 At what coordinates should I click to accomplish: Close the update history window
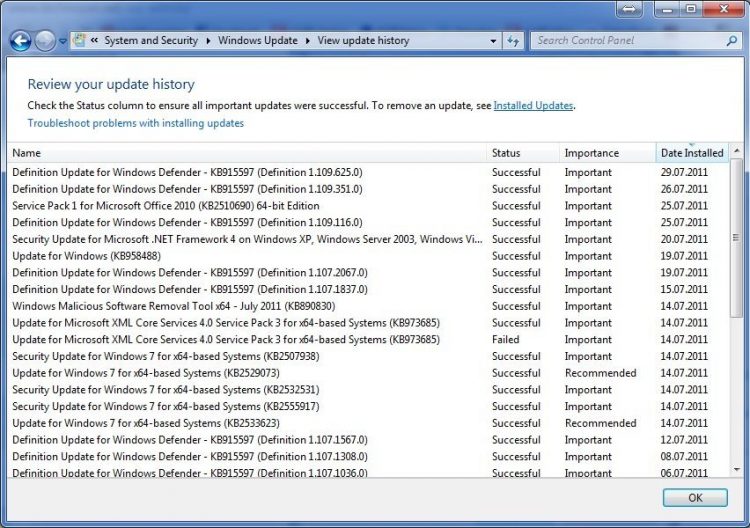click(x=724, y=10)
